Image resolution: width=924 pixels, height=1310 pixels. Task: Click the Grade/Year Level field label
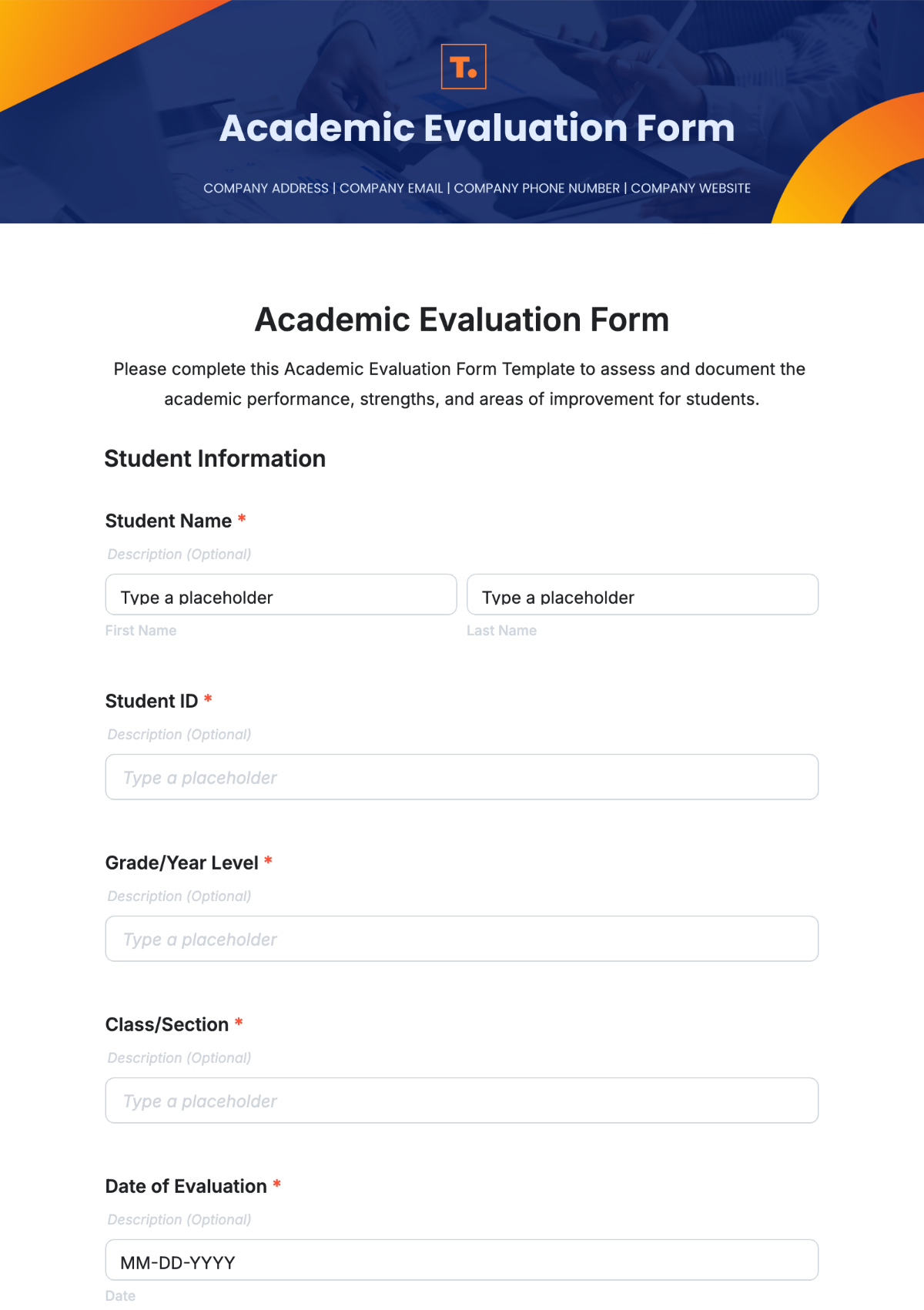182,863
